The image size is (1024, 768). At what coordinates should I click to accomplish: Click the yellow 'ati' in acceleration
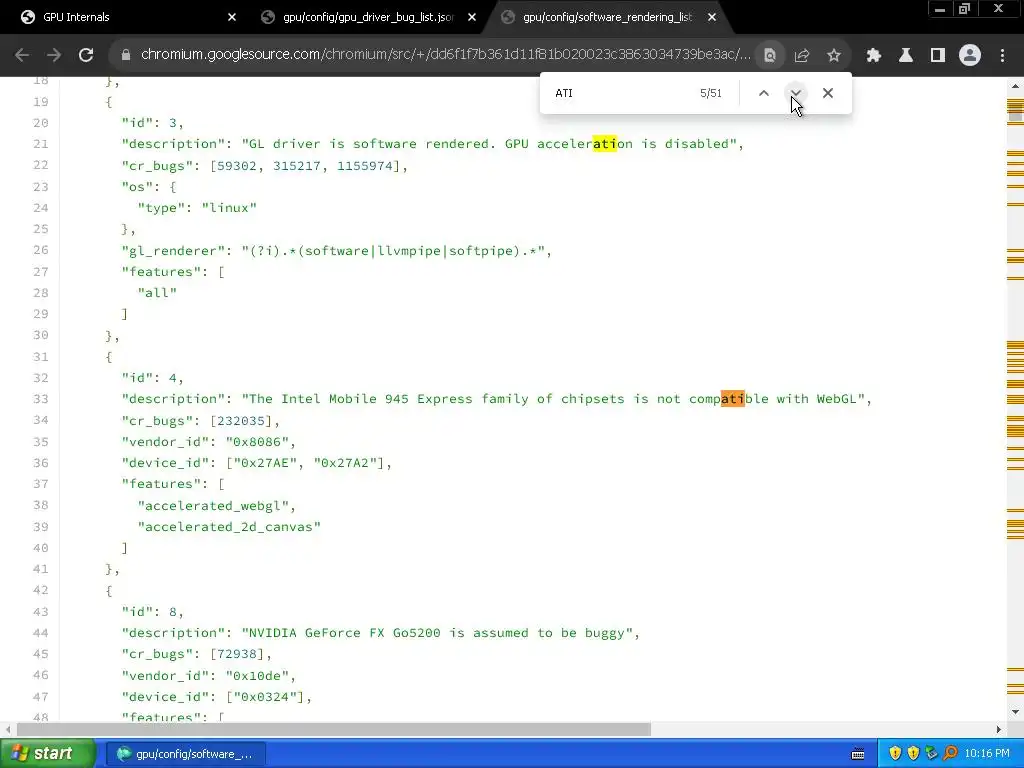605,143
